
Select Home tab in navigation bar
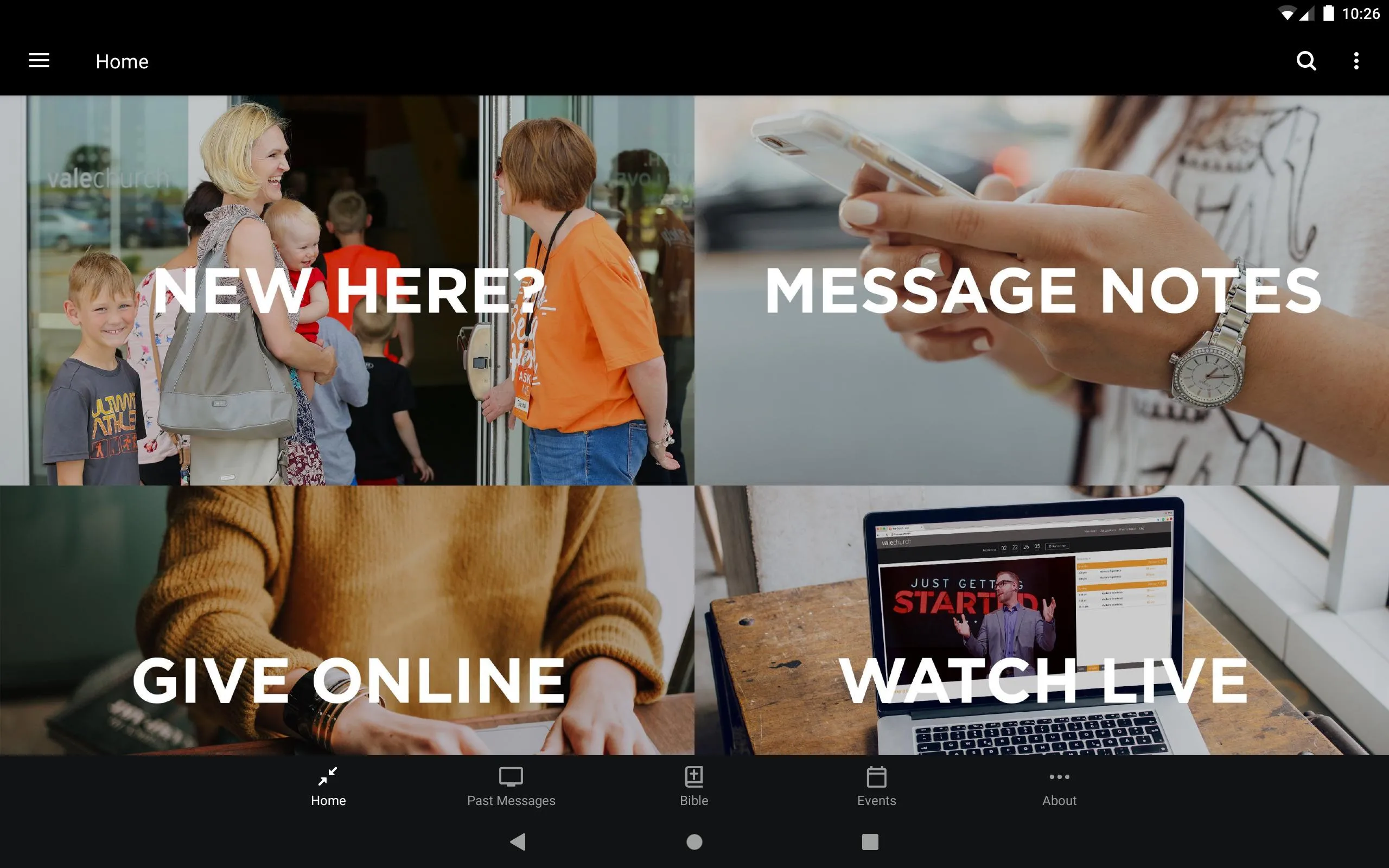[328, 787]
